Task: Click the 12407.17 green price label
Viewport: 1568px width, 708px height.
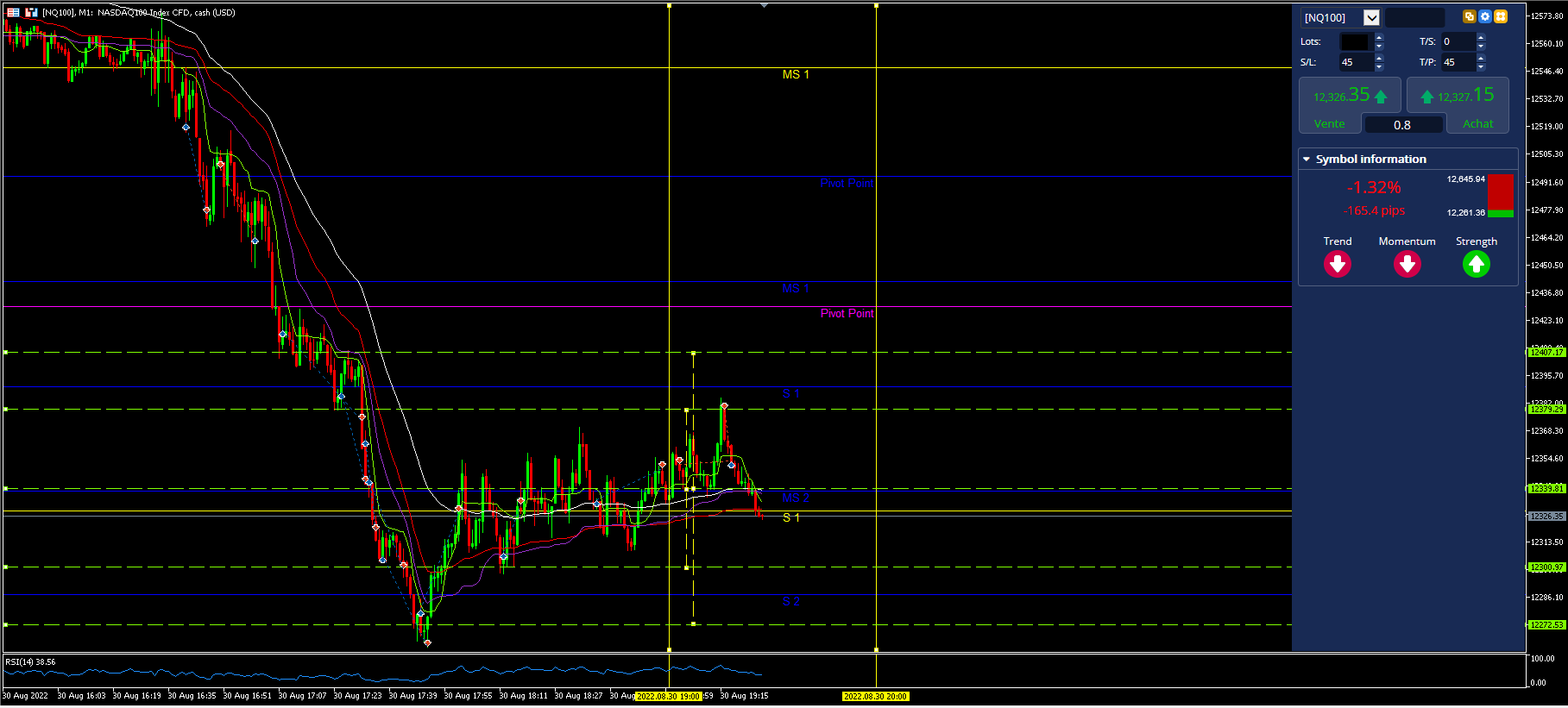Action: 1546,352
